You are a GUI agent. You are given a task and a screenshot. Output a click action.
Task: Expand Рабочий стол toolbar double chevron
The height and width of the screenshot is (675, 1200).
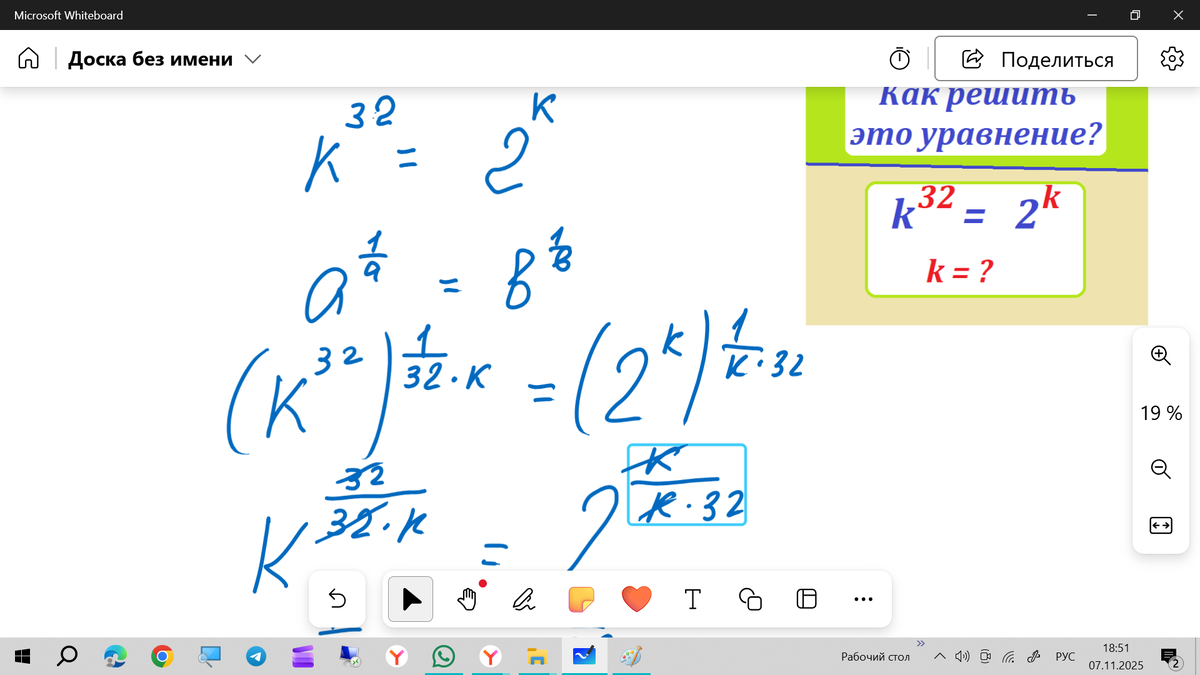click(x=921, y=643)
